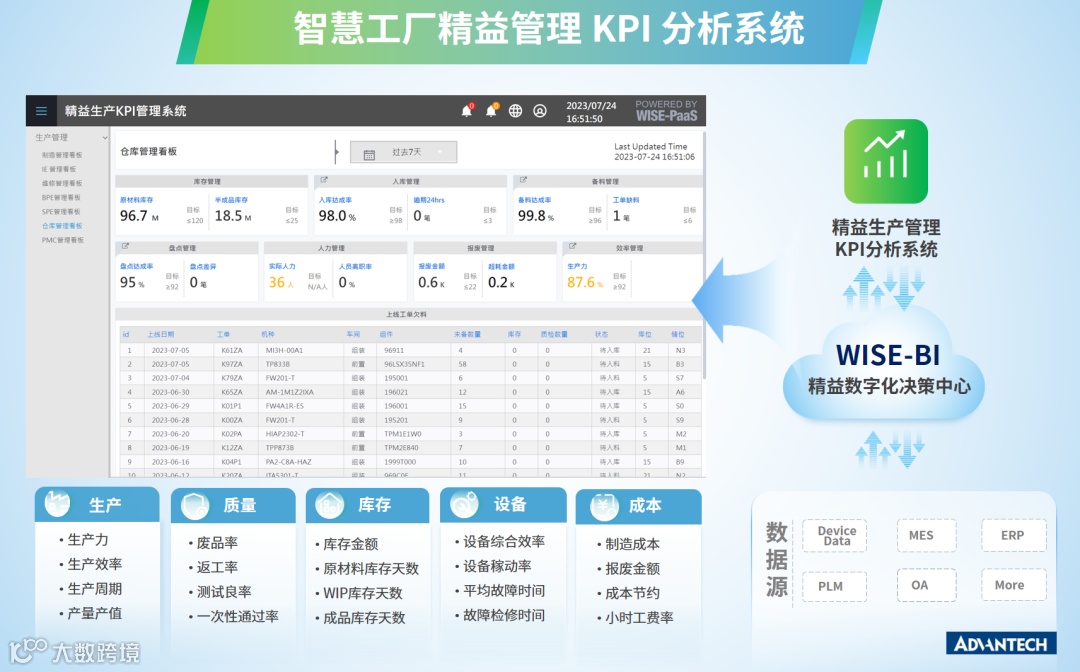Open 维修管理看板 in the sidebar
This screenshot has width=1080, height=672.
62,183
